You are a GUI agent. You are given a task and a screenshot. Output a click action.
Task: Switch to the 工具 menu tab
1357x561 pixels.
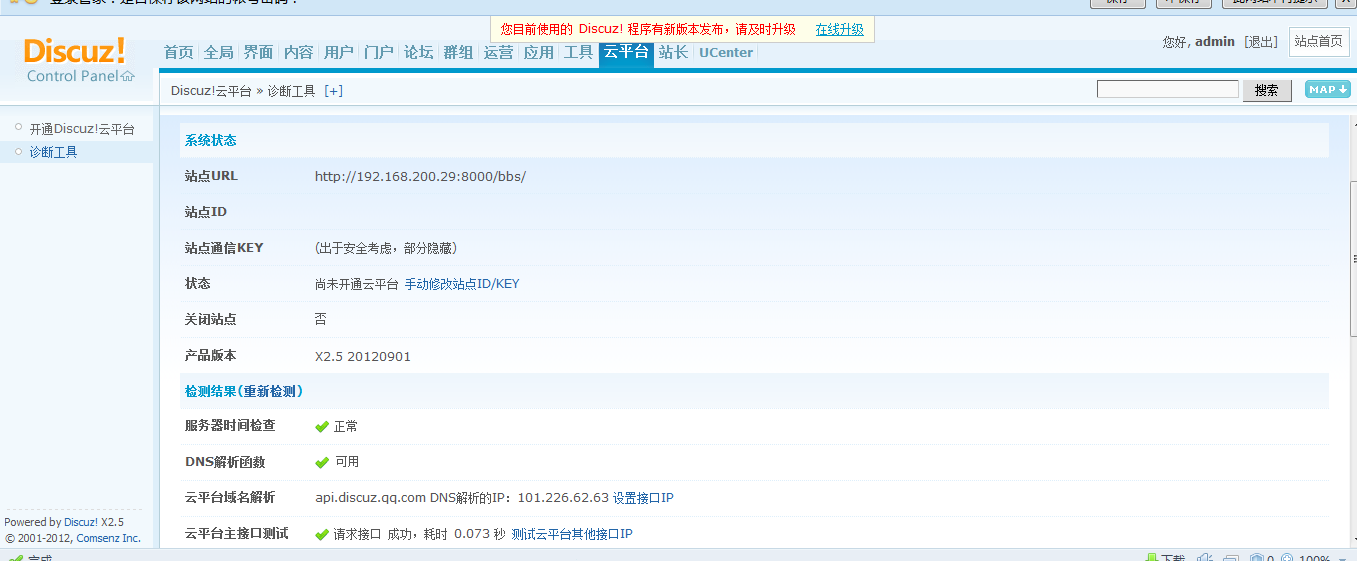pyautogui.click(x=579, y=52)
